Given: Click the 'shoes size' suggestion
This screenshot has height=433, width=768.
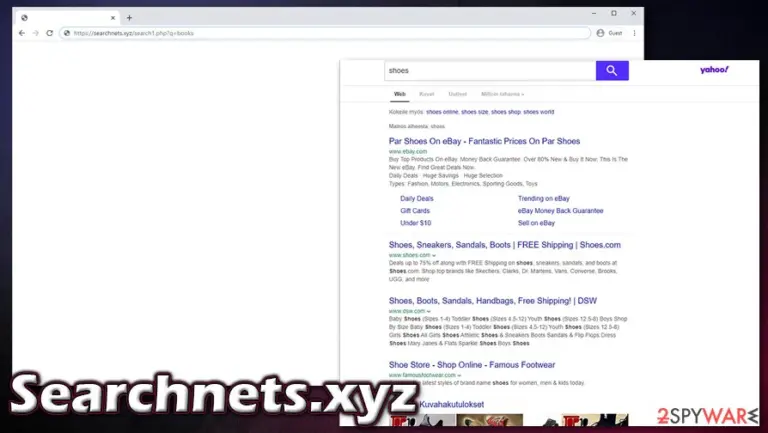Looking at the screenshot, I should 474,112.
